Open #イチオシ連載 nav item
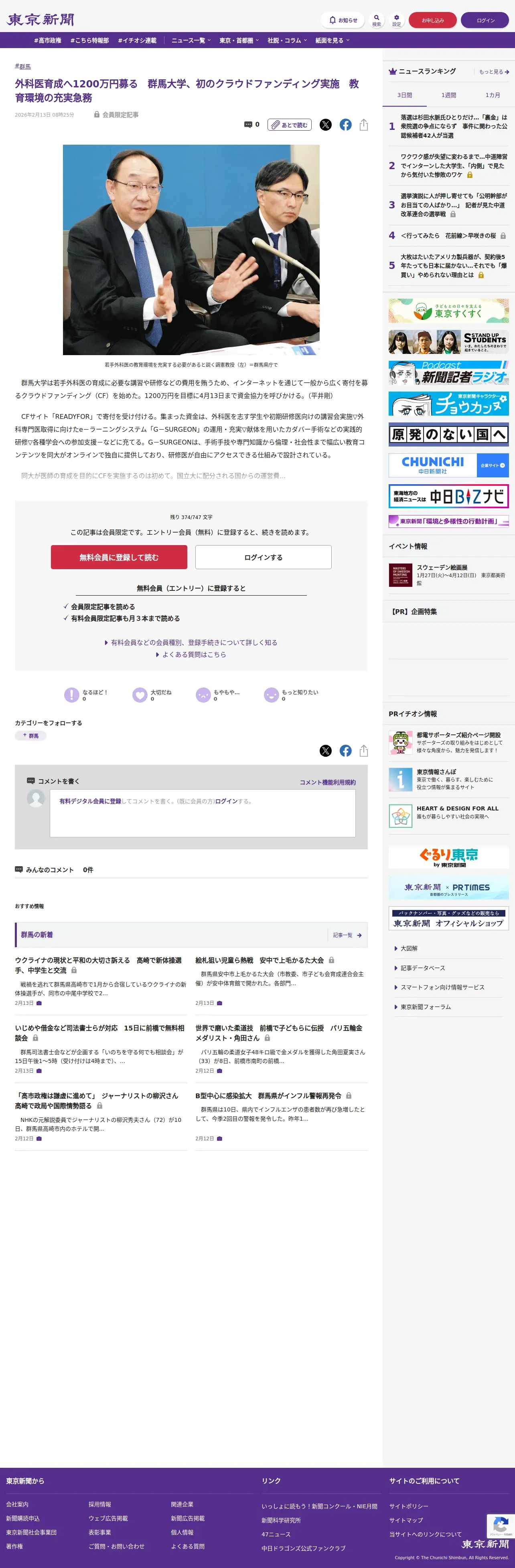The height and width of the screenshot is (1568, 515). (x=137, y=41)
